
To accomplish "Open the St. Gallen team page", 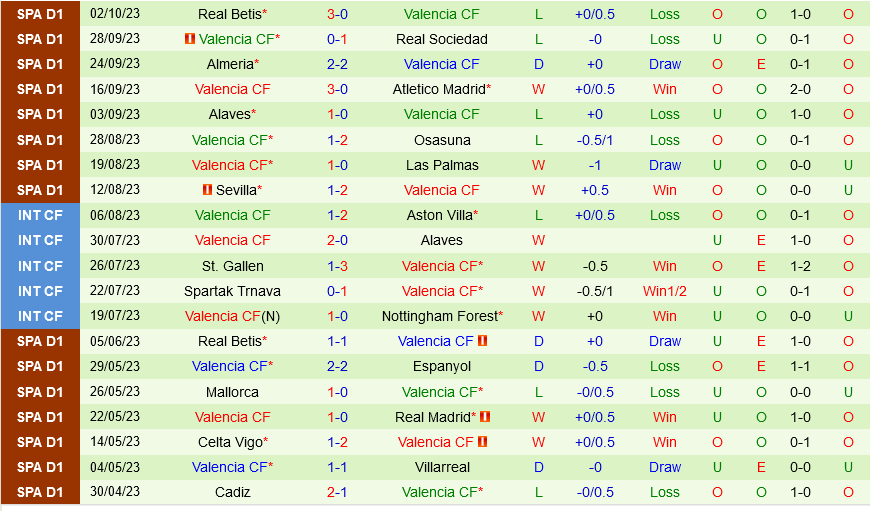I will pyautogui.click(x=232, y=266).
